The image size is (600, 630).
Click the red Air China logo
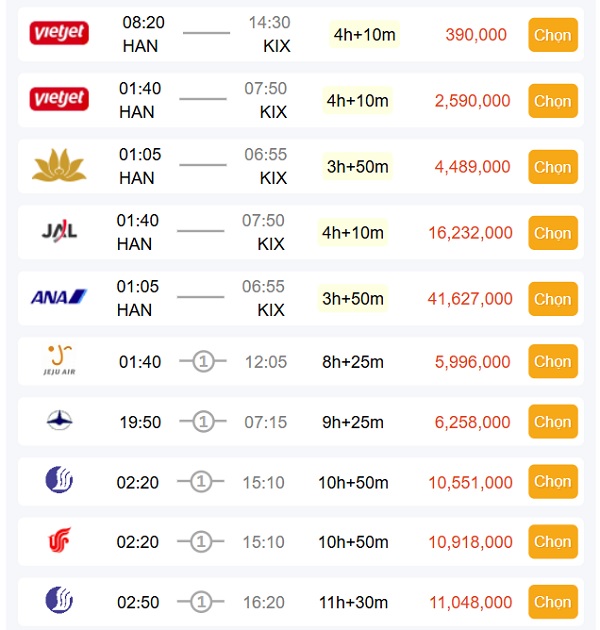(59, 541)
